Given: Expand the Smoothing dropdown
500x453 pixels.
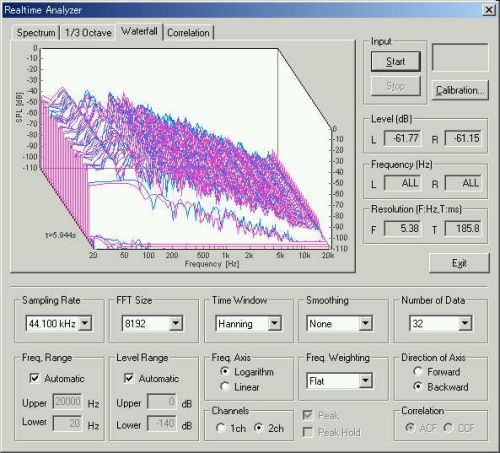Looking at the screenshot, I should [366, 323].
